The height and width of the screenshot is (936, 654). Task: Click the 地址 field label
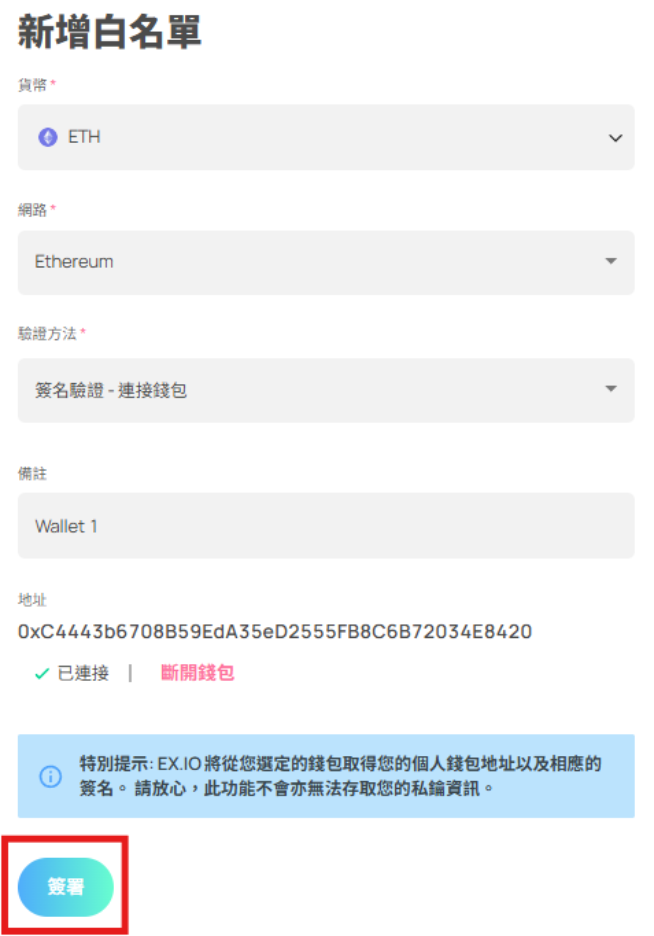point(33,600)
